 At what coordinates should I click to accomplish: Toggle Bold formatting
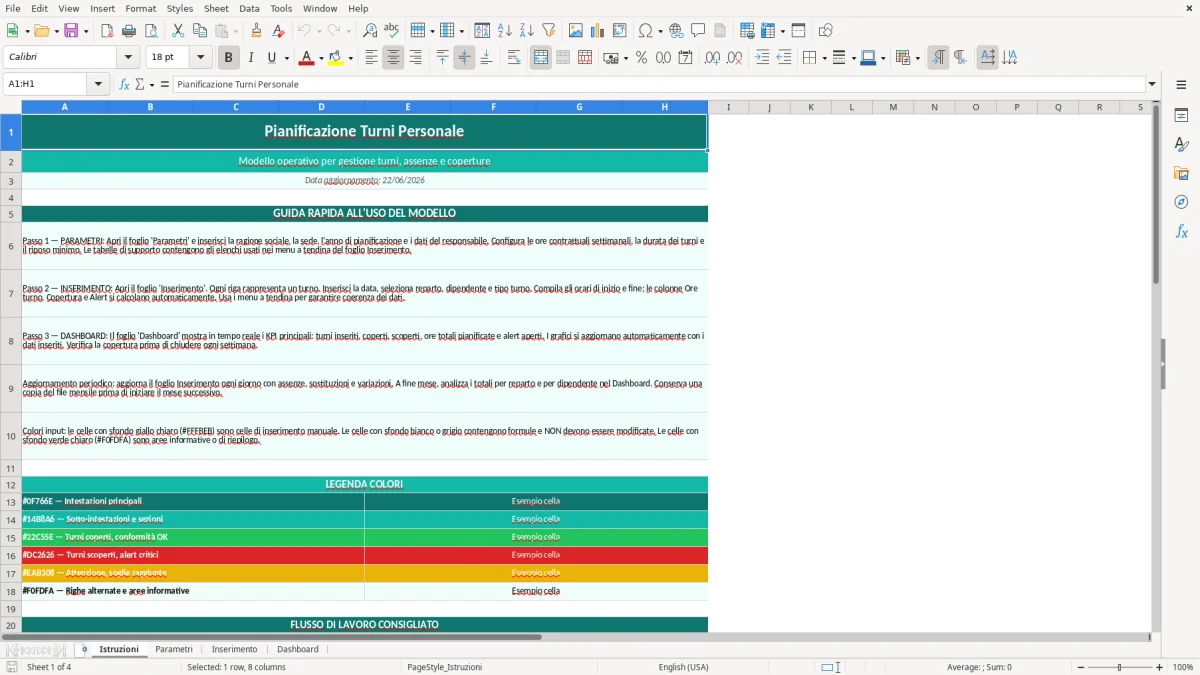[229, 58]
